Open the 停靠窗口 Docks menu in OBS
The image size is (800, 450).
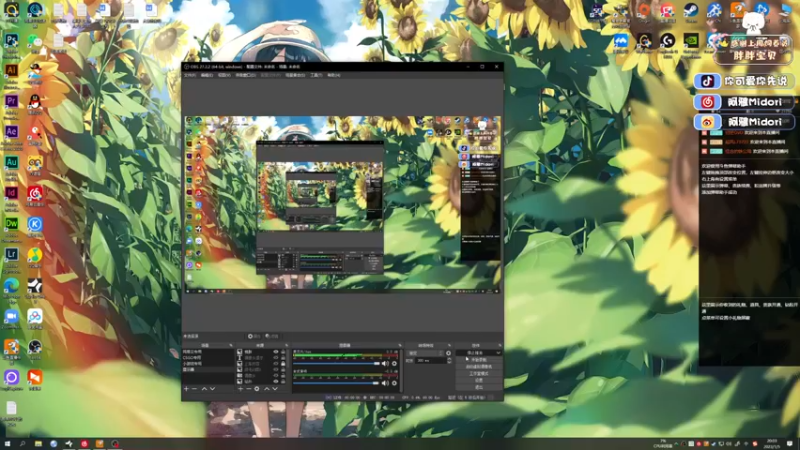pyautogui.click(x=245, y=75)
